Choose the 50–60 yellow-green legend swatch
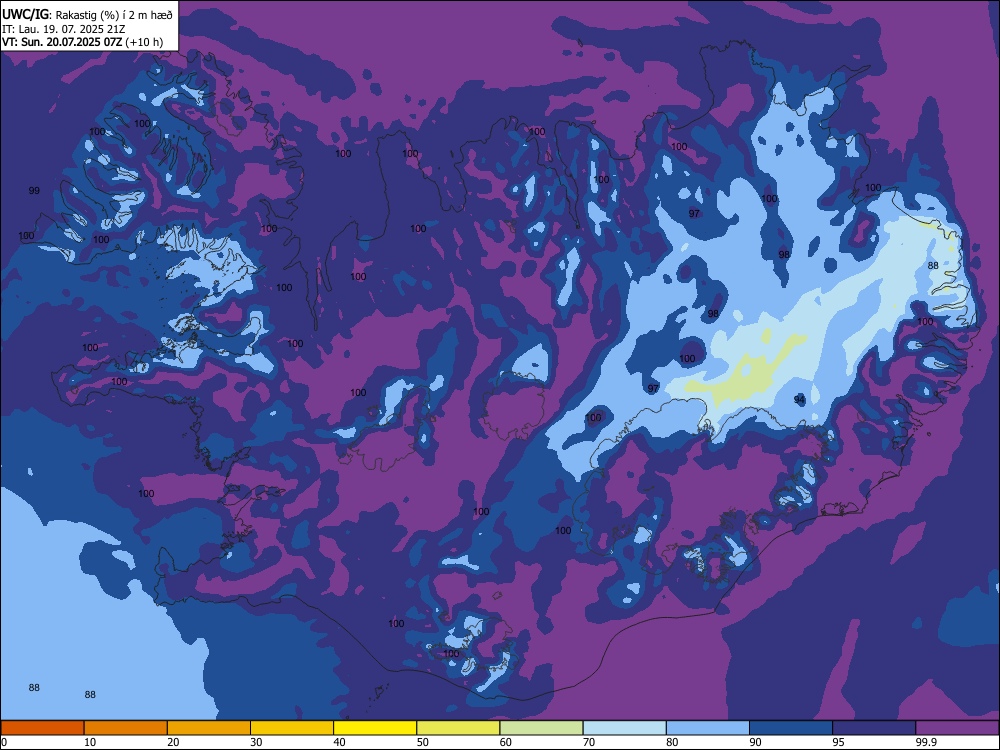The width and height of the screenshot is (1000, 750). (x=458, y=728)
